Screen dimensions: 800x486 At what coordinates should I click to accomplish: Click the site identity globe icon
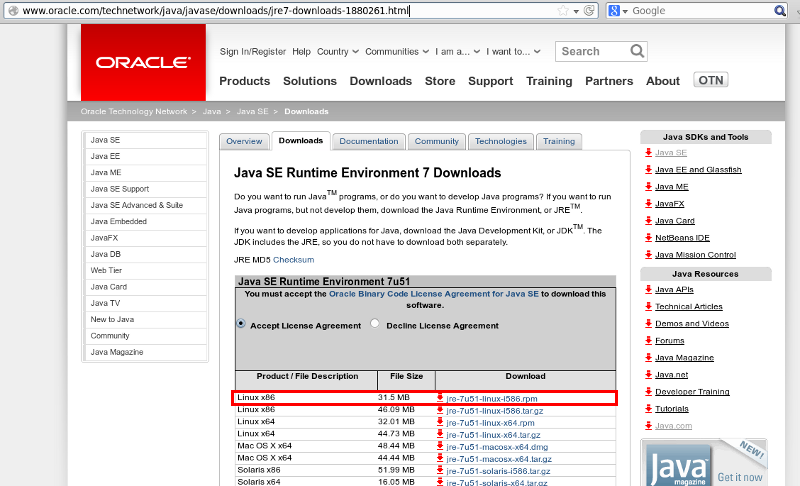point(13,10)
